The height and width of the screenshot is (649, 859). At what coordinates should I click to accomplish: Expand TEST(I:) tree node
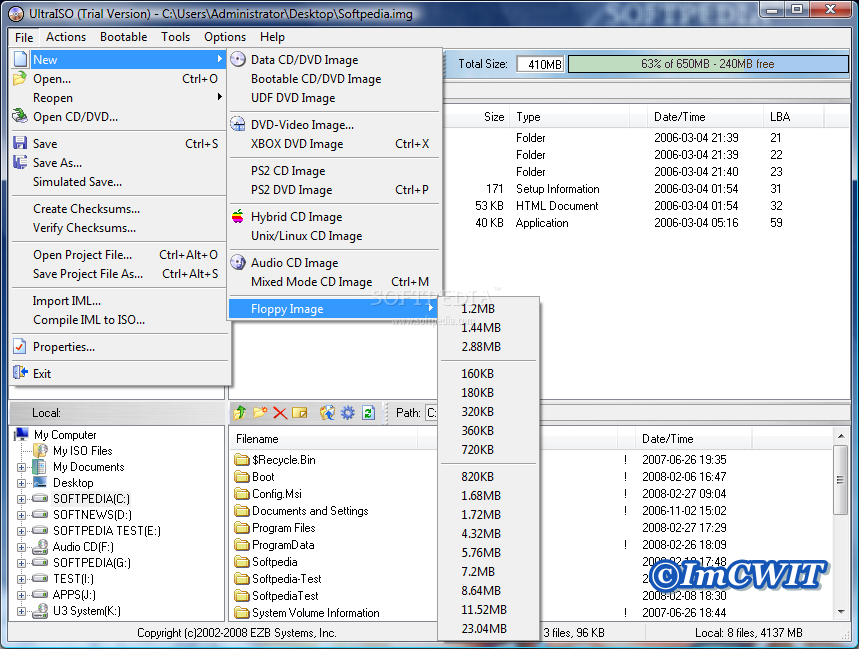[x=21, y=579]
